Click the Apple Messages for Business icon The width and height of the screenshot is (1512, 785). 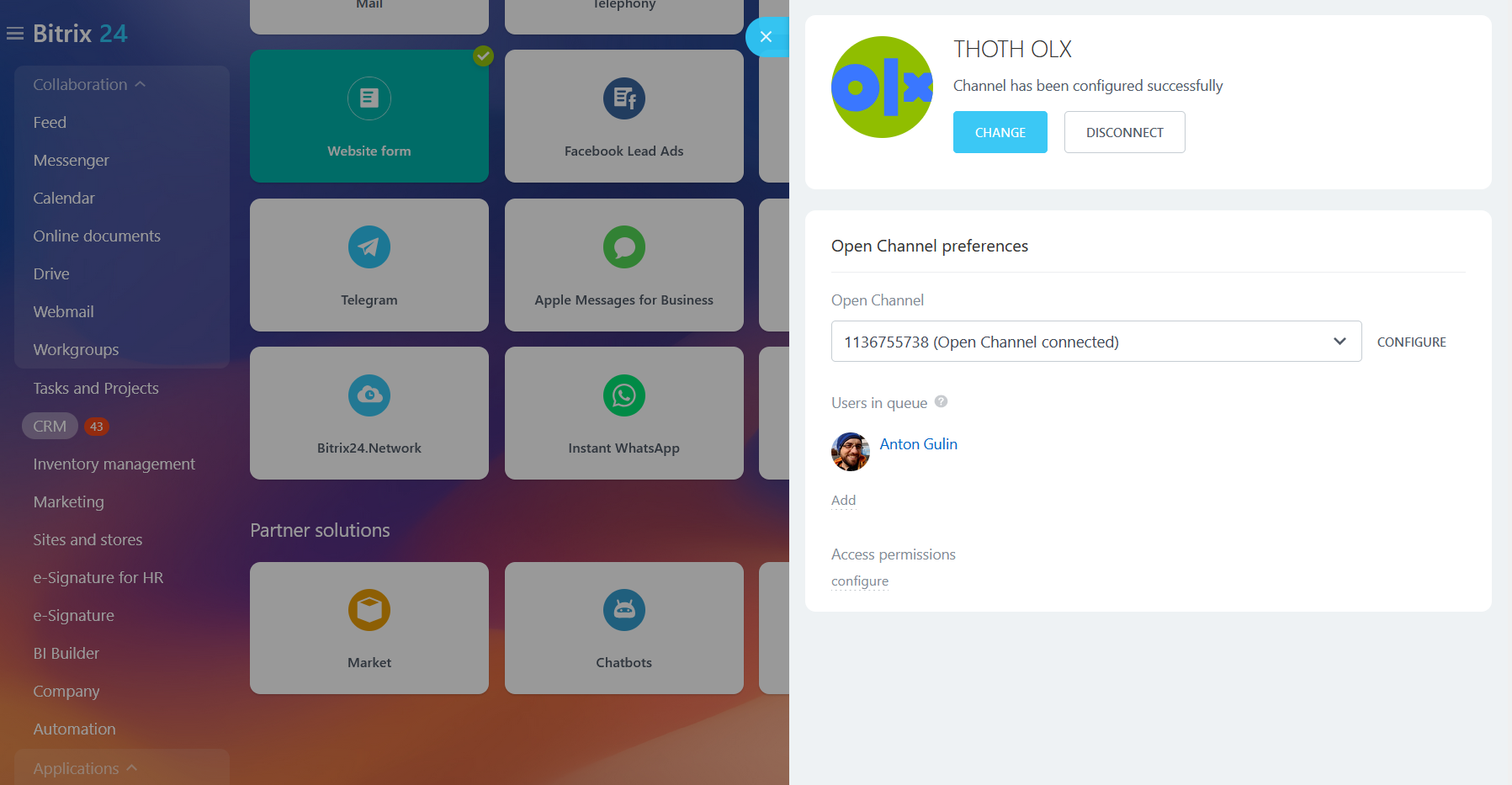tap(624, 247)
